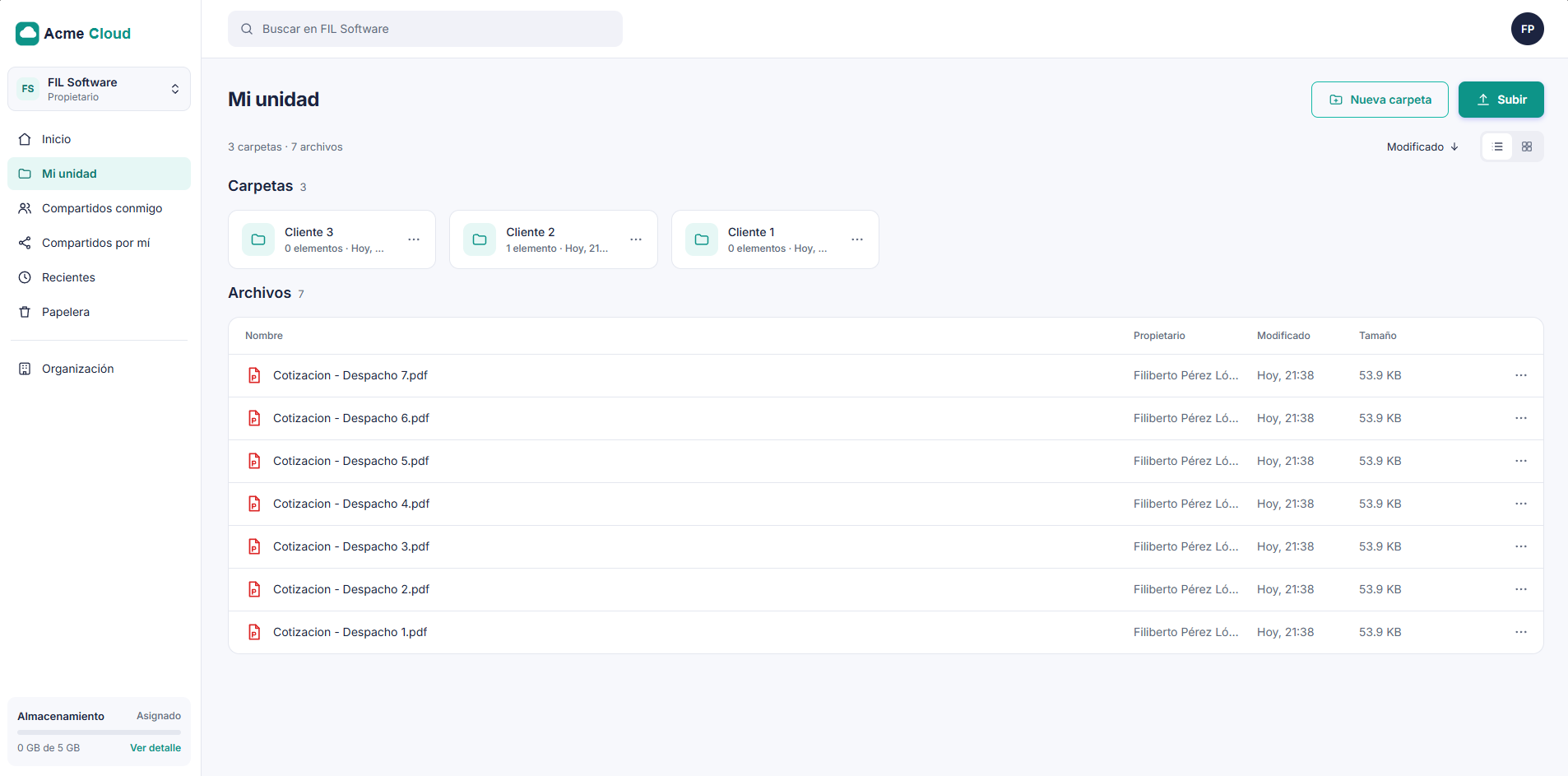Open the options menu for Cotizacion - Despacho 7.pdf
This screenshot has height=776, width=1568.
pos(1521,375)
